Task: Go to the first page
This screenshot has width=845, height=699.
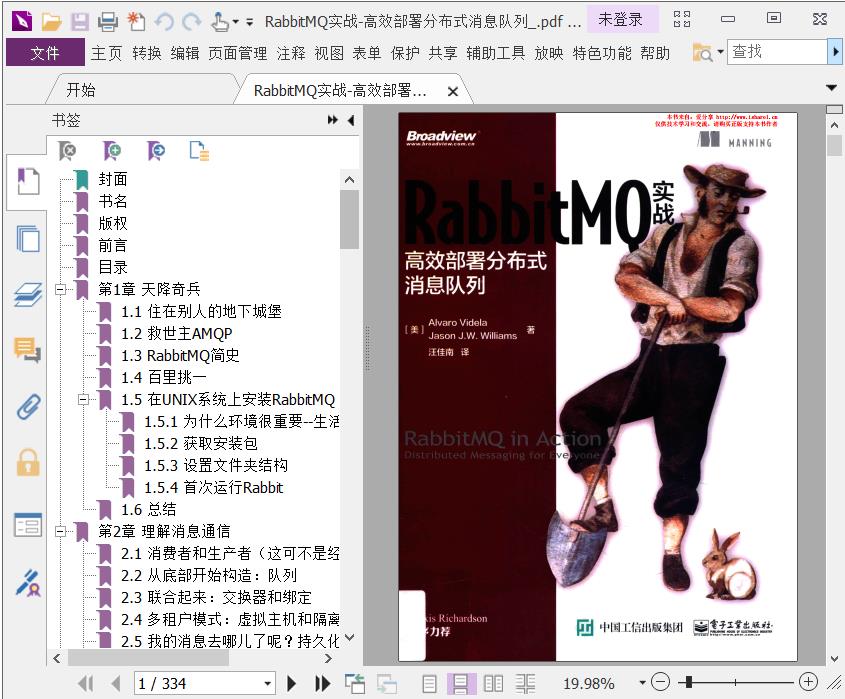Action: pyautogui.click(x=85, y=683)
